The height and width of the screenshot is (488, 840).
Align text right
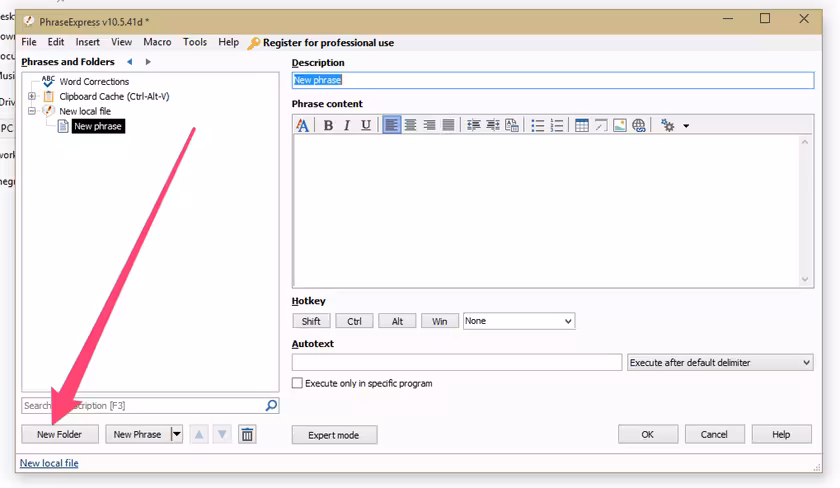tap(429, 125)
